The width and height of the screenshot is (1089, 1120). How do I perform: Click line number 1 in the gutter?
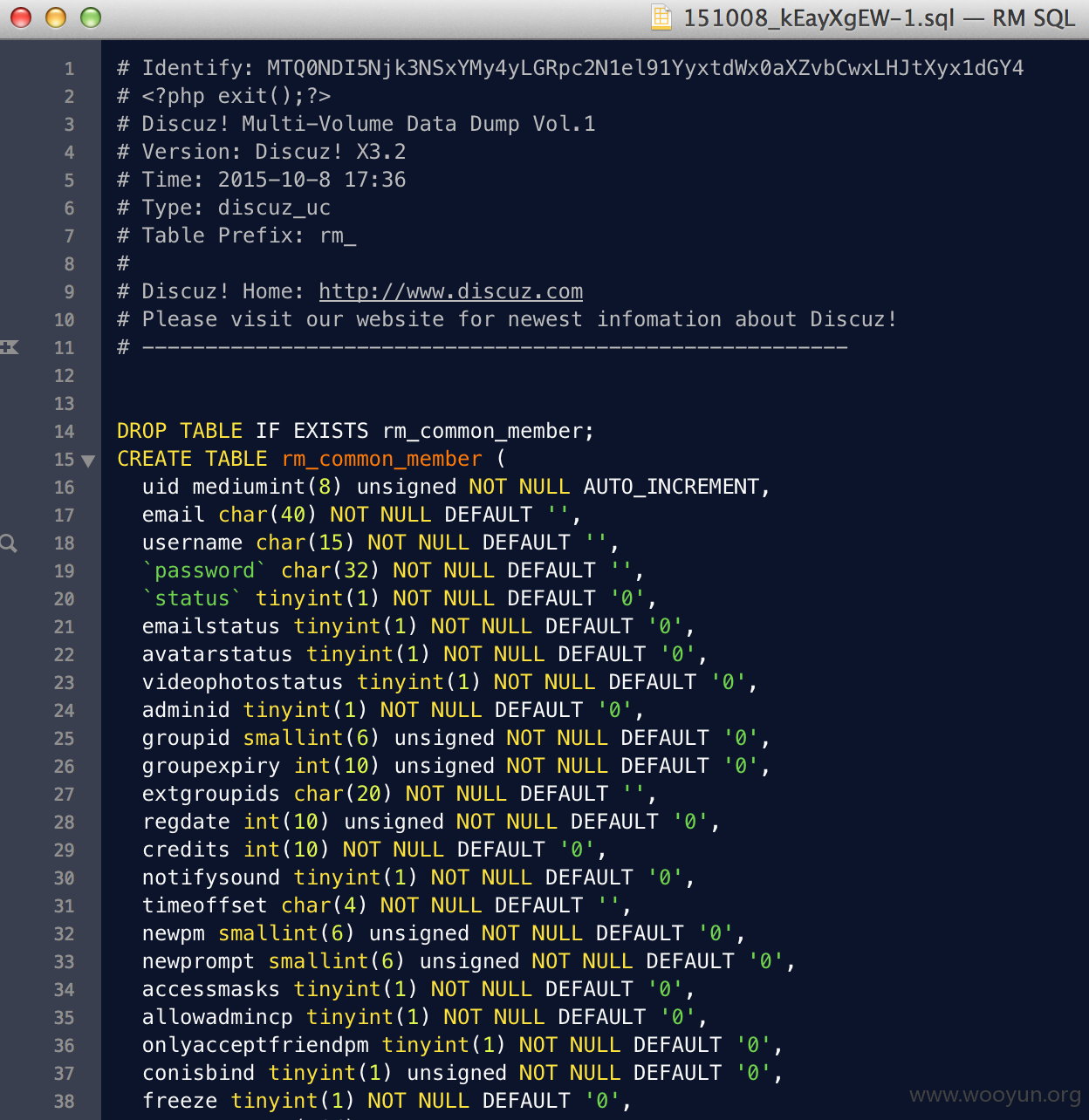[69, 69]
